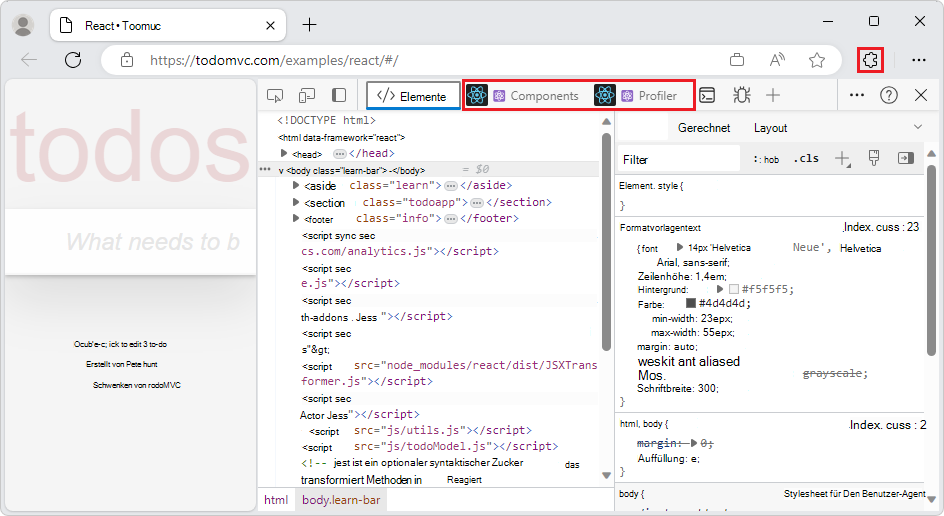Screen dimensions: 944x516
Task: Switch to Layout styles tab
Action: pos(770,128)
